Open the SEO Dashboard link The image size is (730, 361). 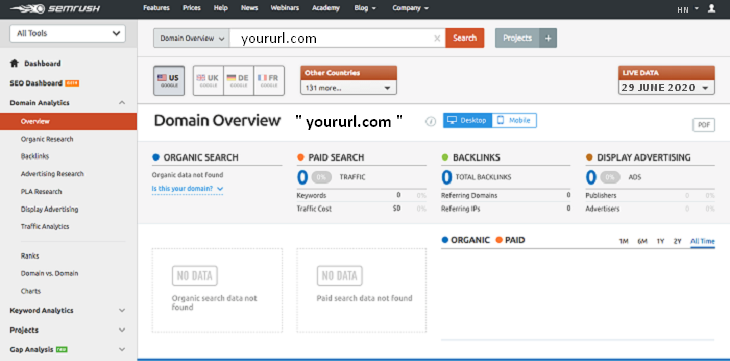coord(36,83)
